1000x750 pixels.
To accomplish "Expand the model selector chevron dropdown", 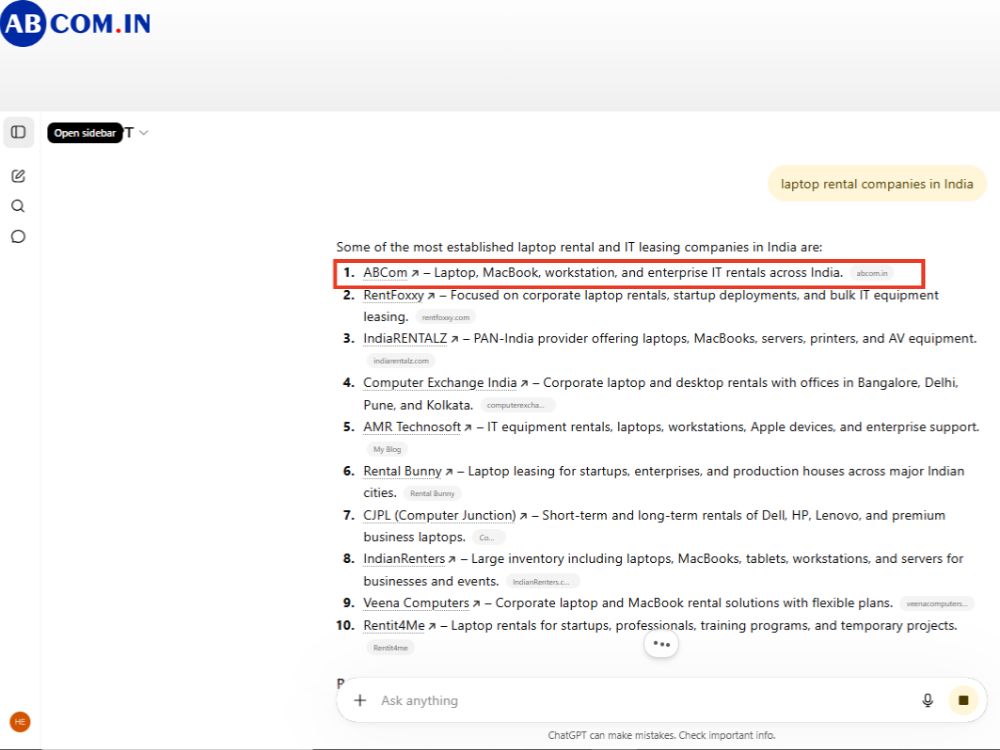I will pos(144,133).
